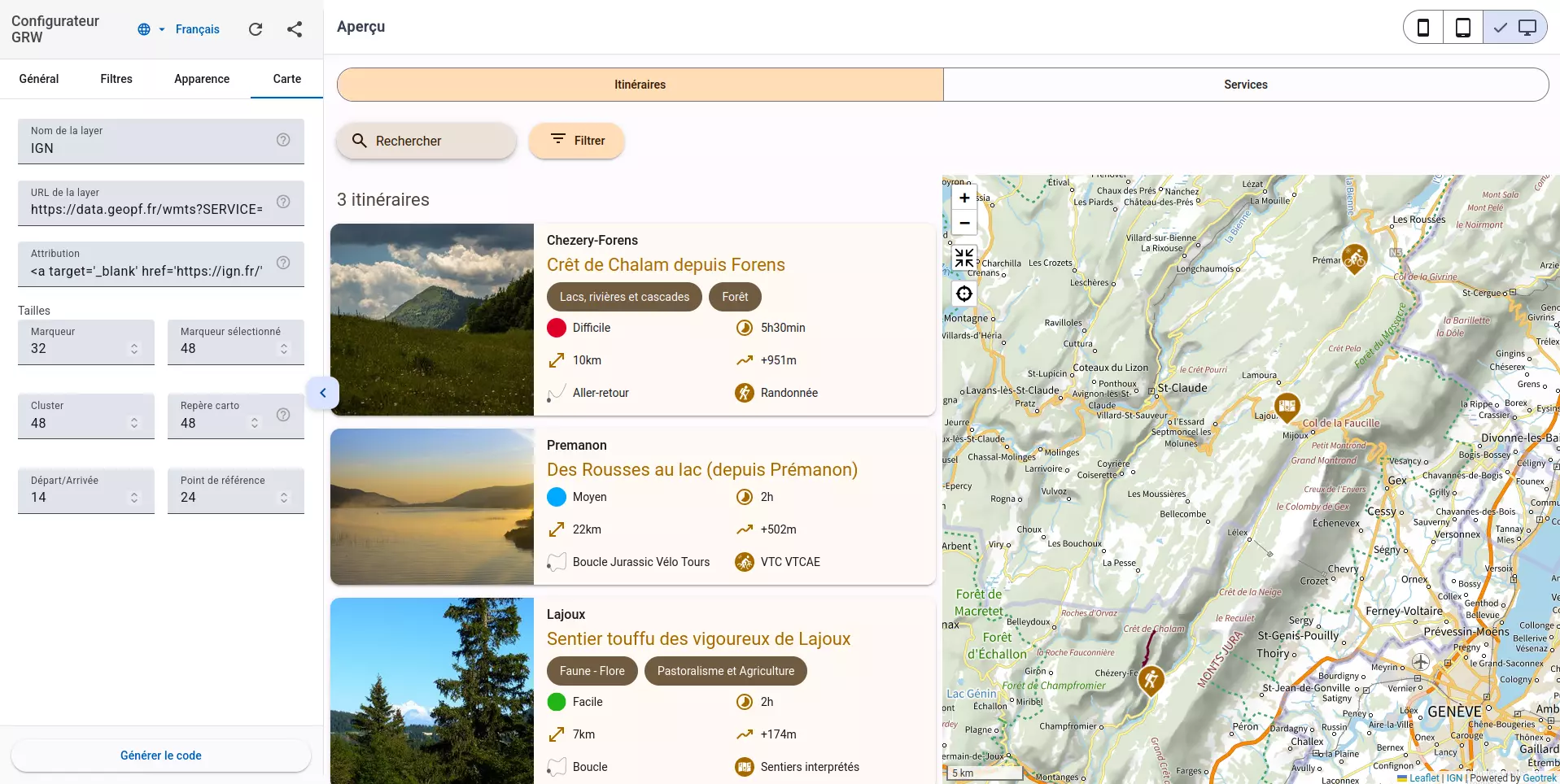Collapse the sidebar with the chevron
Image resolution: width=1560 pixels, height=784 pixels.
click(322, 392)
